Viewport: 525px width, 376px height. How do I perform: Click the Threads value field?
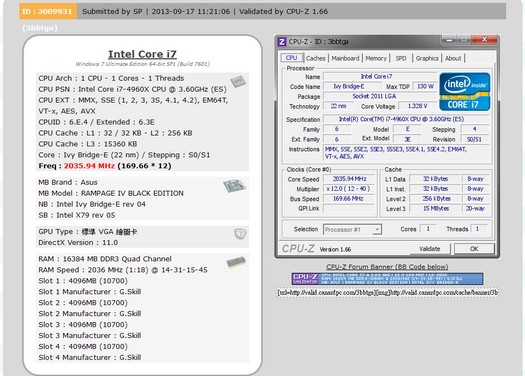coord(479,229)
